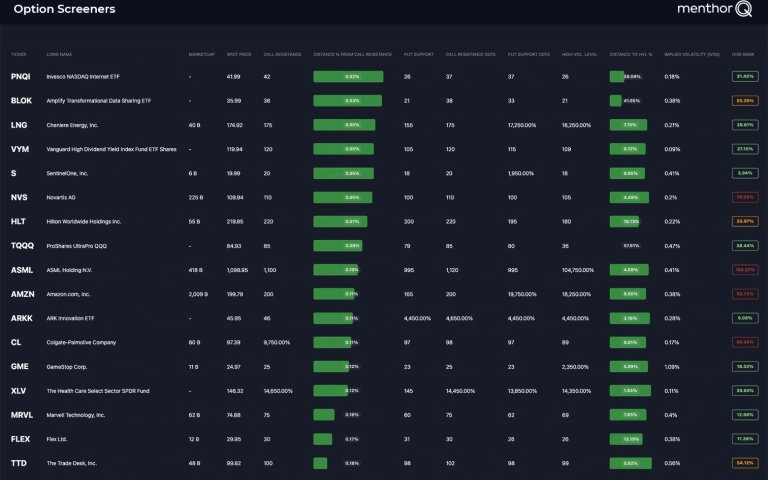768x480 pixels.
Task: Select the VYM ticker
Action: tap(20, 149)
